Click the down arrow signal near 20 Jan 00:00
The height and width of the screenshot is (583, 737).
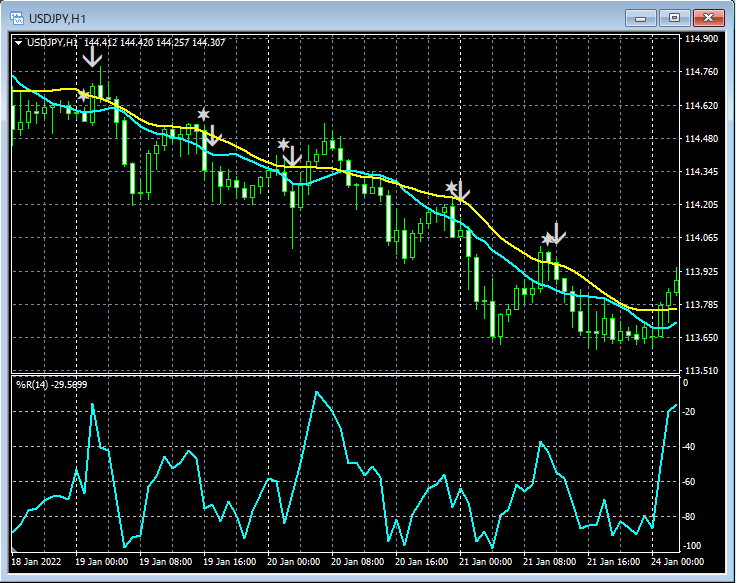point(292,157)
